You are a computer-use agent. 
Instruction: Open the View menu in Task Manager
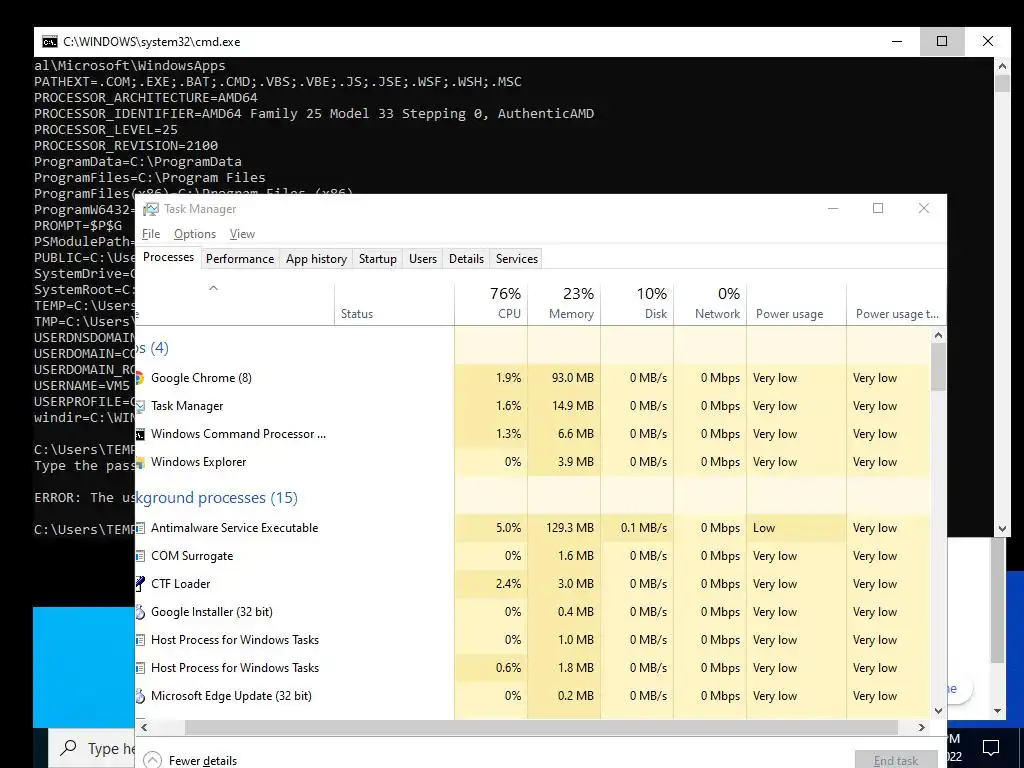[242, 234]
